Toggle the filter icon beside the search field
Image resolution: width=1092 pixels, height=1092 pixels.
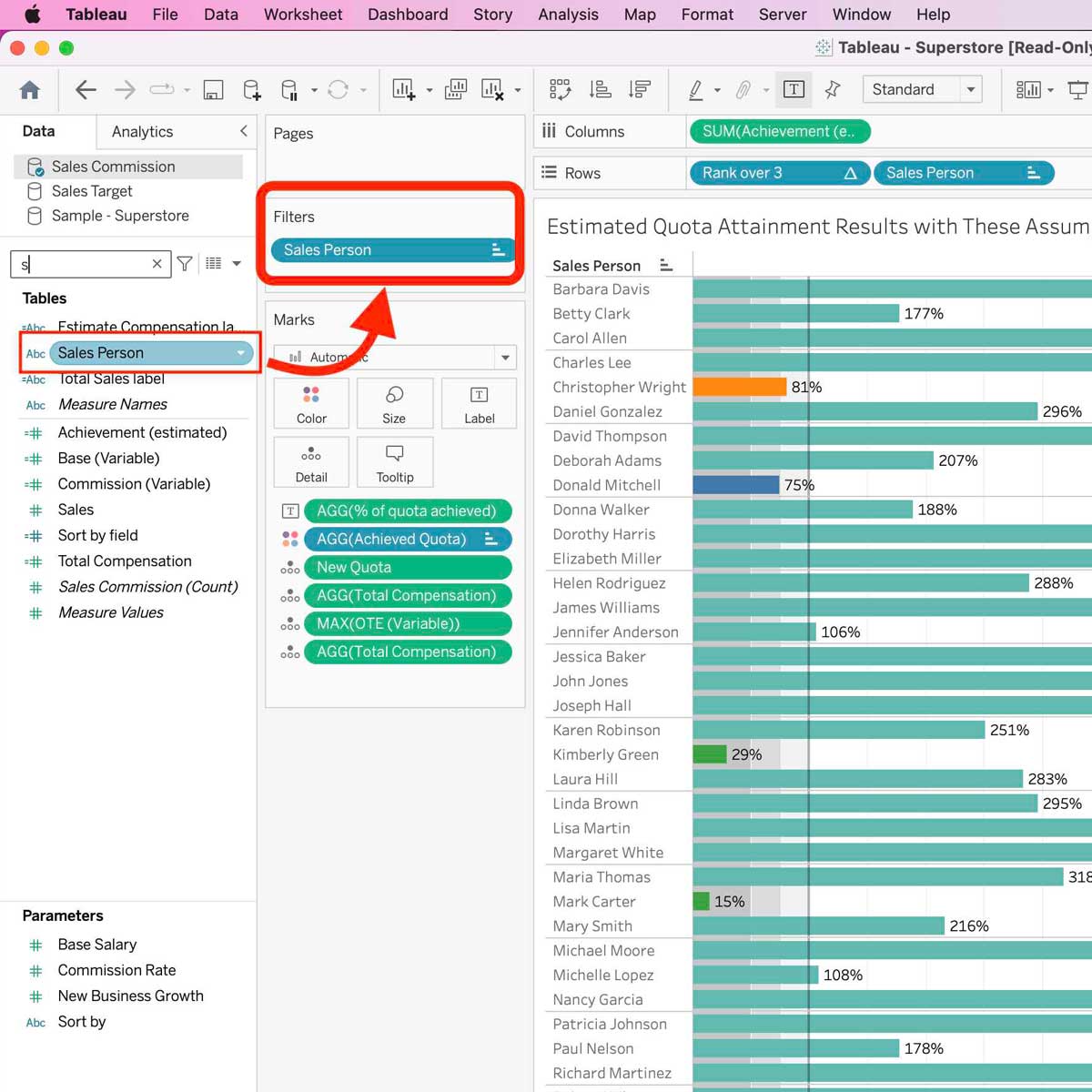(185, 264)
